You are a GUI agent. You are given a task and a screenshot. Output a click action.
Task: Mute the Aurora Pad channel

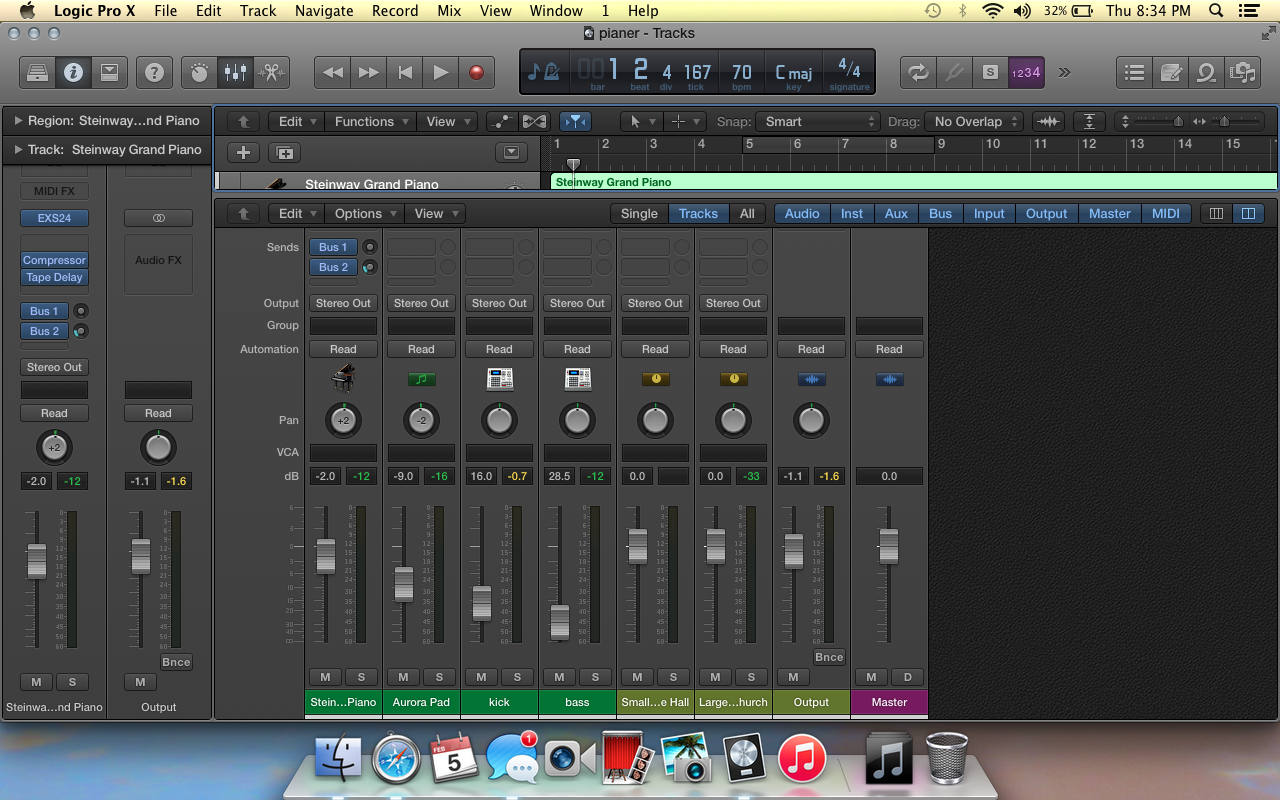[x=403, y=677]
